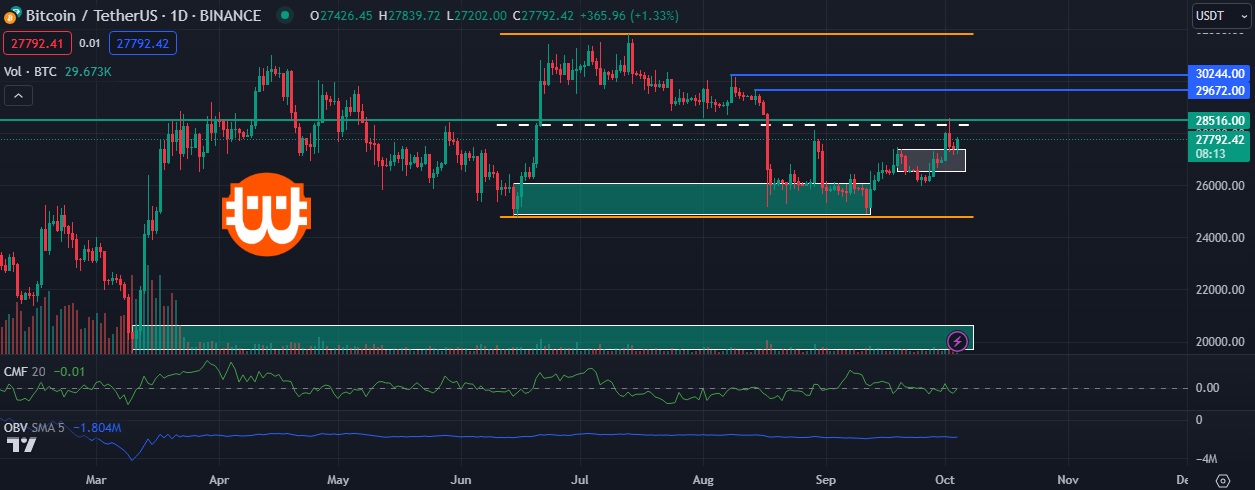Select the small white rectangle near October
Screen dimensions: 1255x490
click(x=931, y=160)
